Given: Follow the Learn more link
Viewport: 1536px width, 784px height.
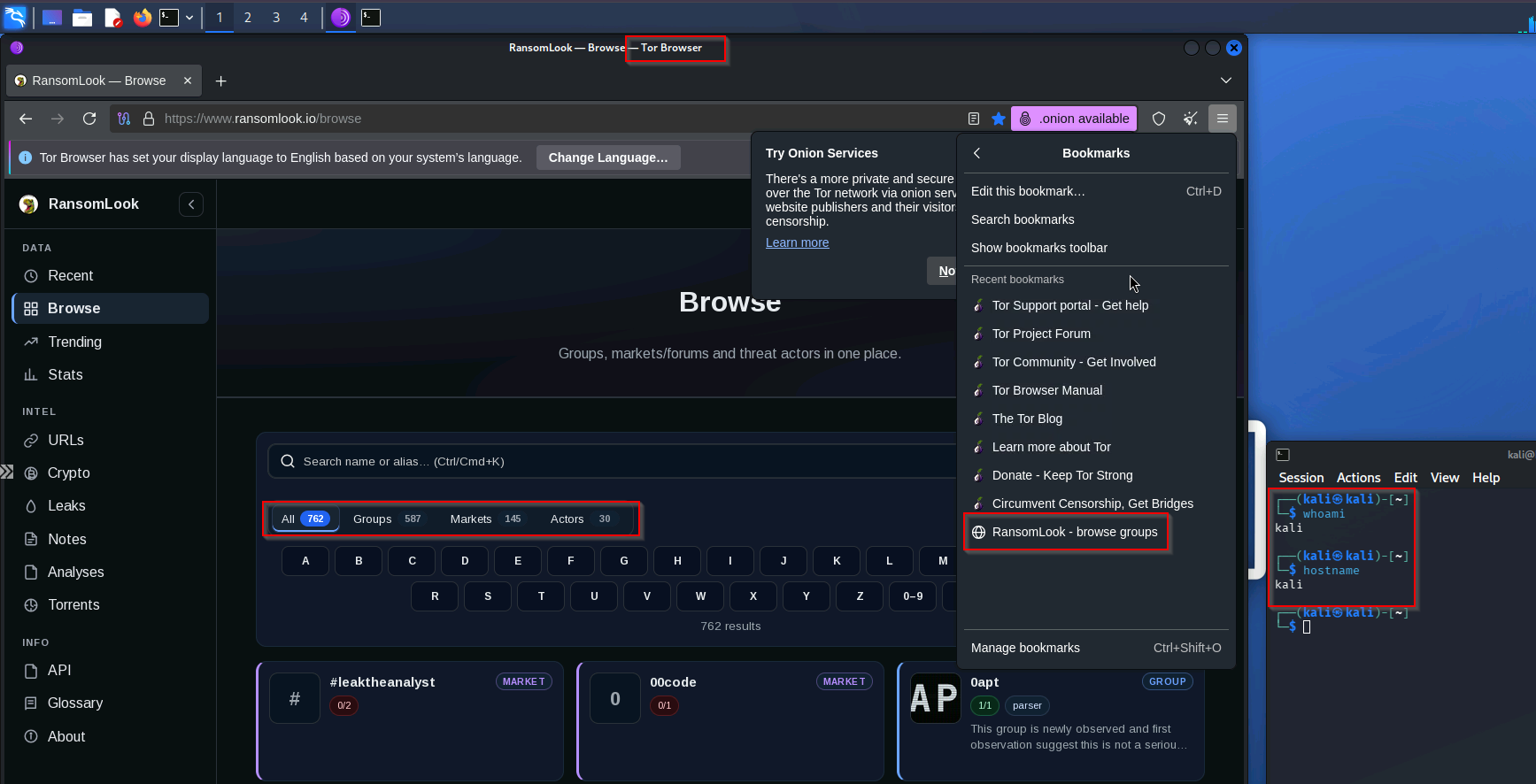Looking at the screenshot, I should (x=798, y=242).
